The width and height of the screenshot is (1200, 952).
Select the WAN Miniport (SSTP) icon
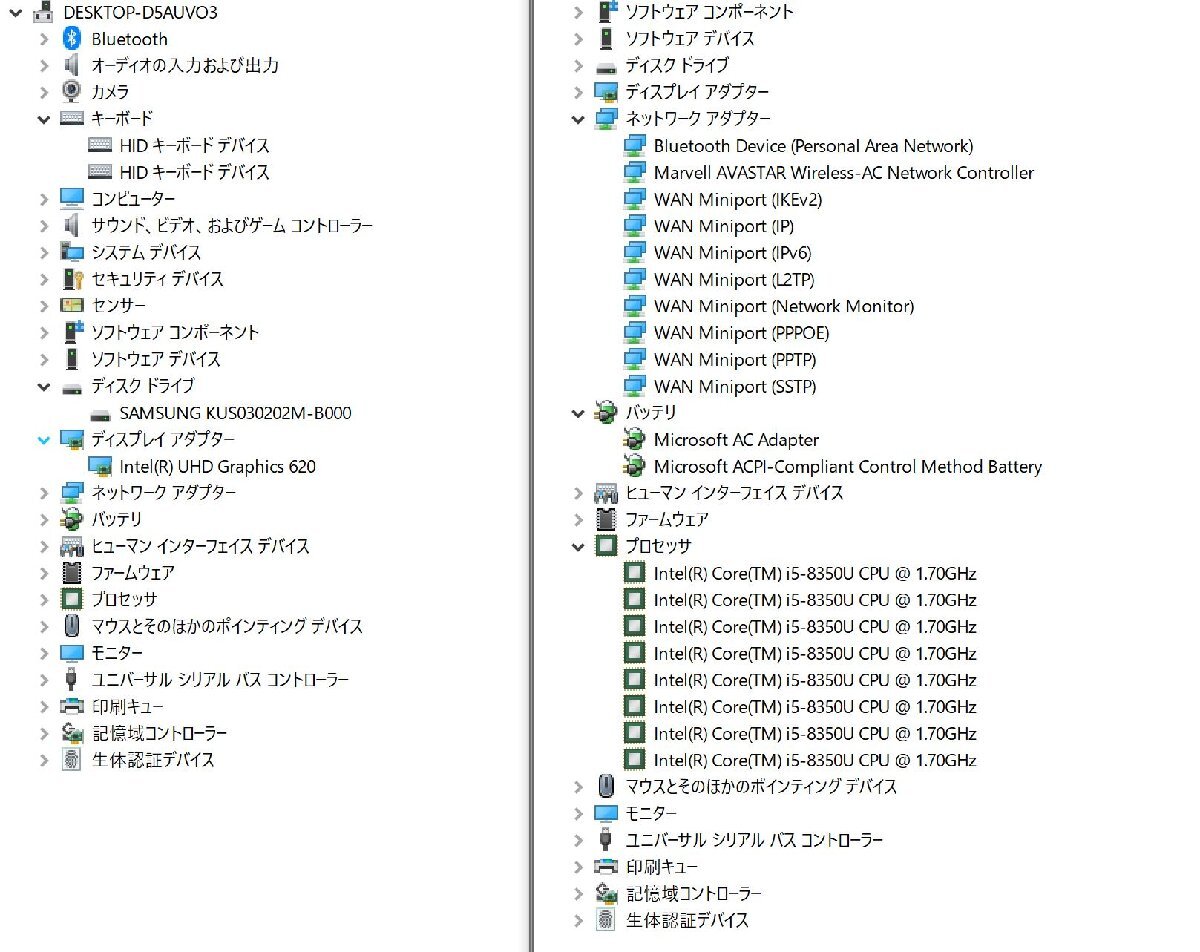pos(634,386)
